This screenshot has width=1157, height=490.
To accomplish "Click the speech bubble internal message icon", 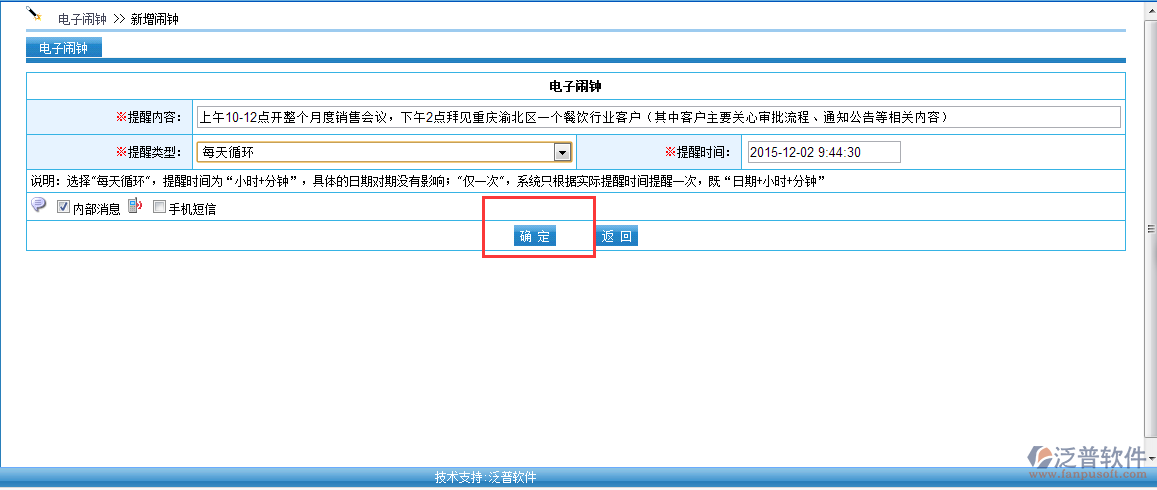I will (38, 205).
